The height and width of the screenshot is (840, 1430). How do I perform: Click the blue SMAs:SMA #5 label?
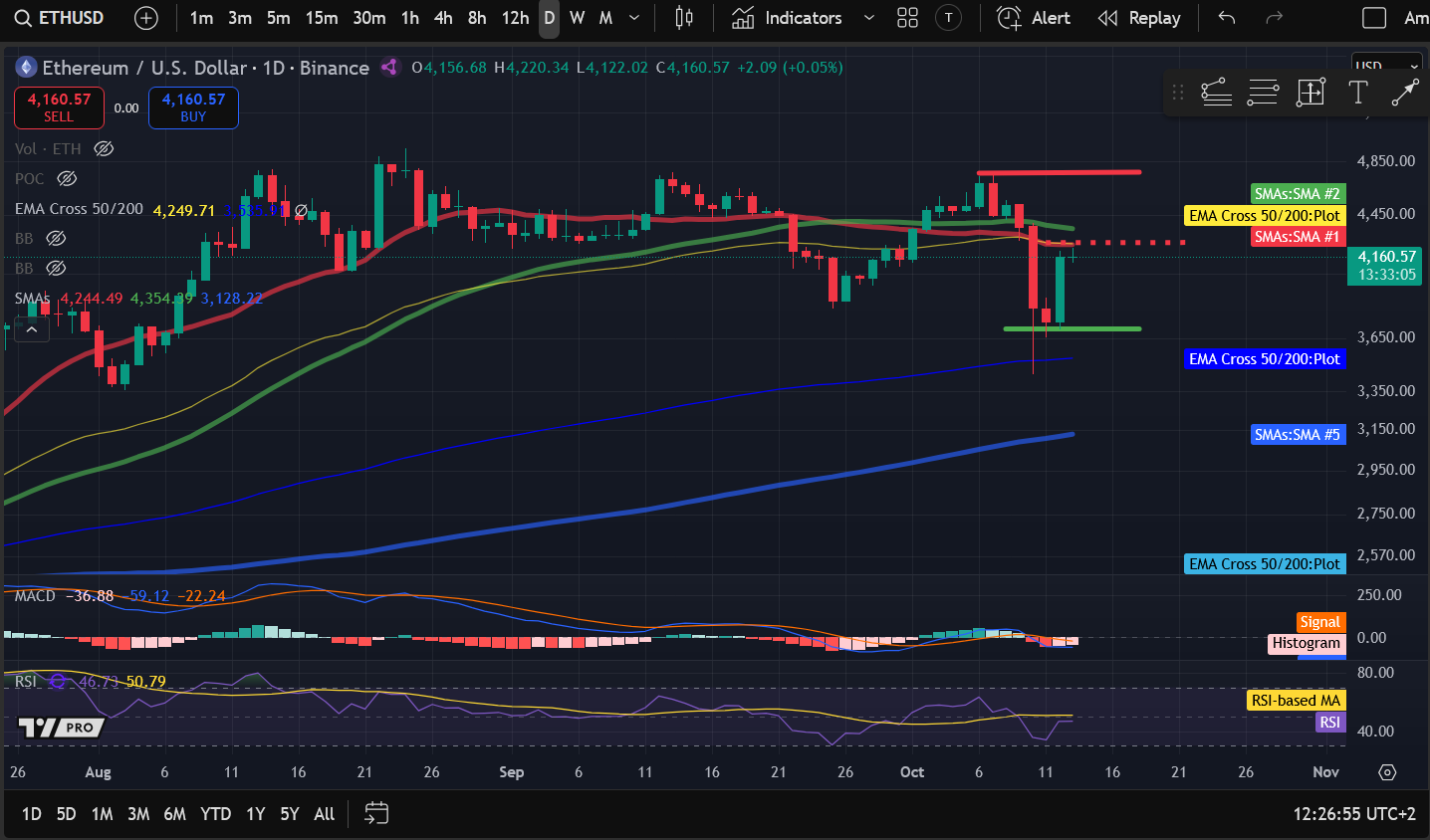click(1298, 435)
